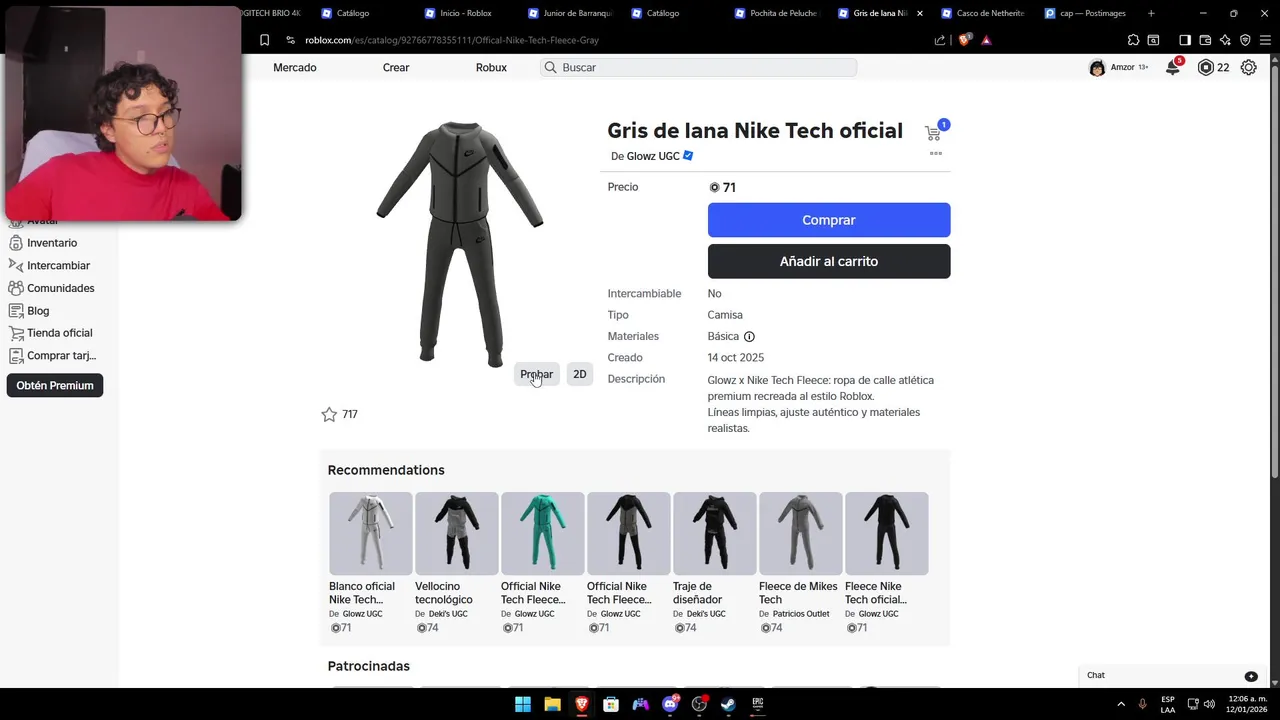Close the Gris de lana Nike tab
Screen dimensions: 1280x720
coord(919,13)
